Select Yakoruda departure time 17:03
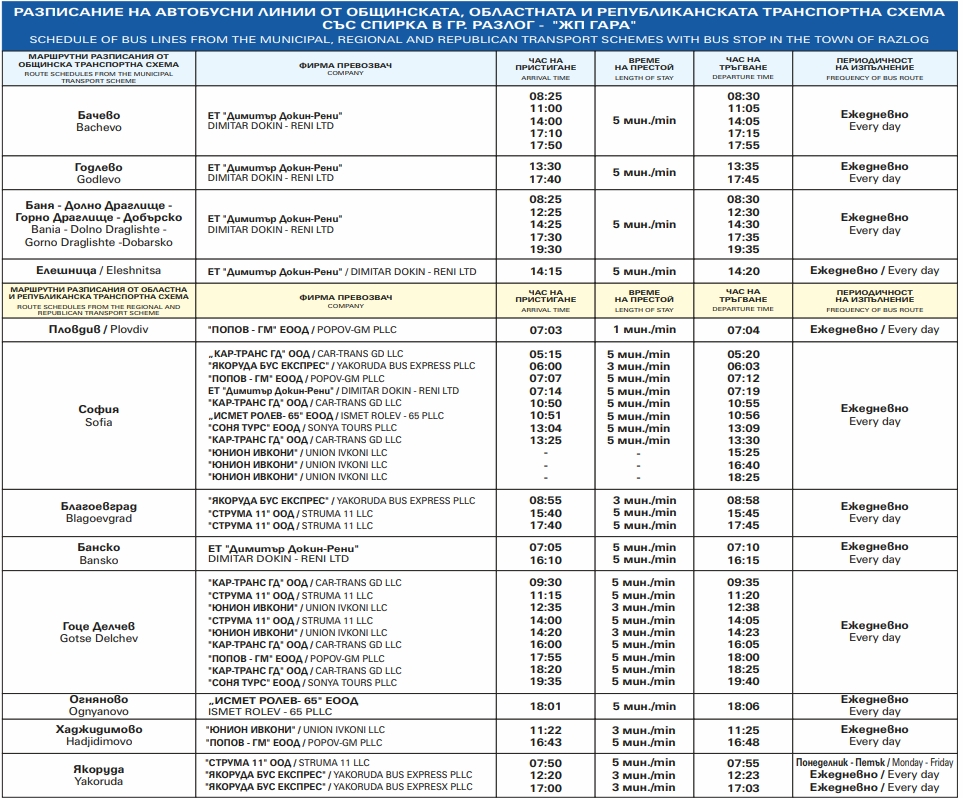963x798 pixels. 743,788
